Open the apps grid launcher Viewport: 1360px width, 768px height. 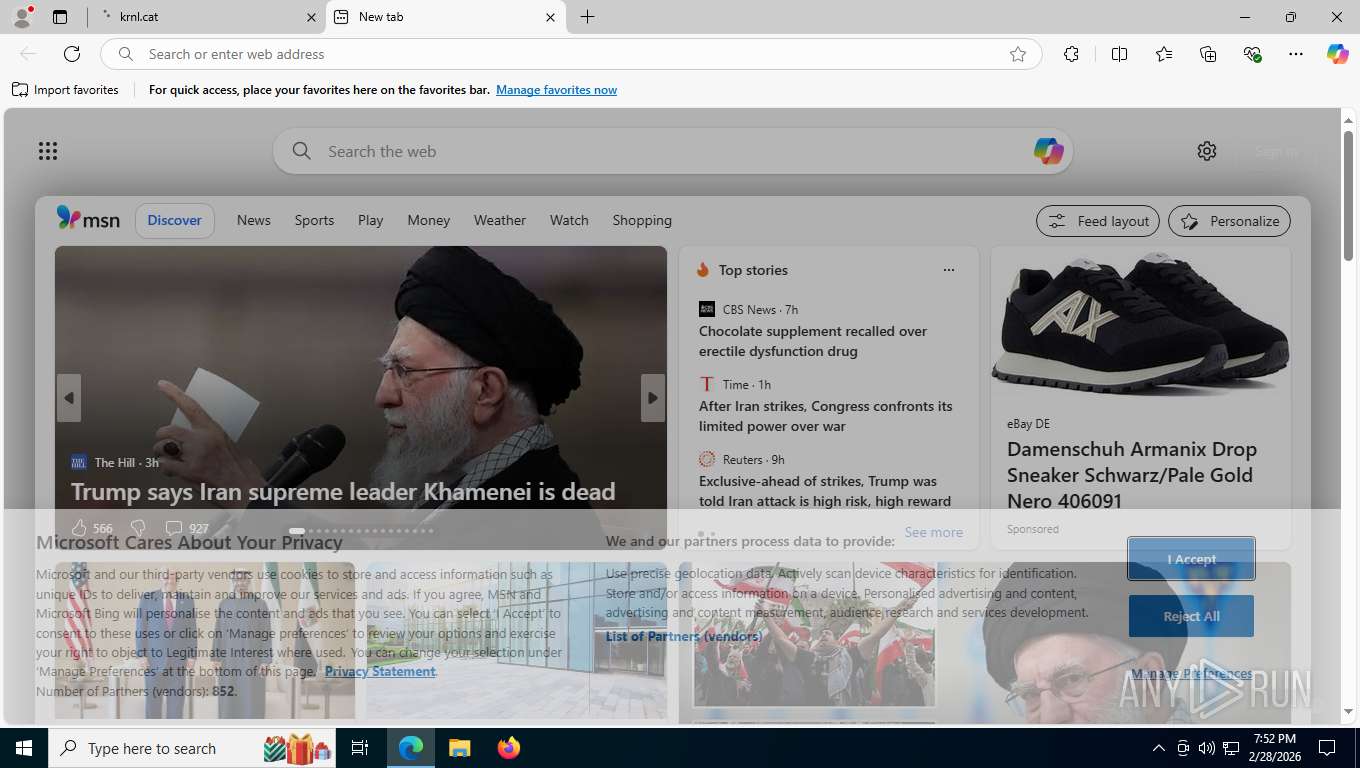[48, 151]
